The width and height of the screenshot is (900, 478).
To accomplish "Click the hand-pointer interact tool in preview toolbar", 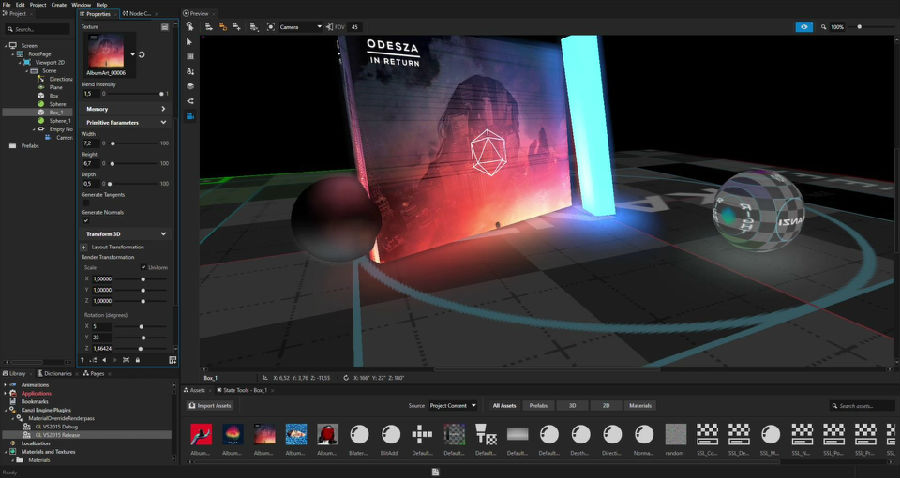I will (190, 27).
